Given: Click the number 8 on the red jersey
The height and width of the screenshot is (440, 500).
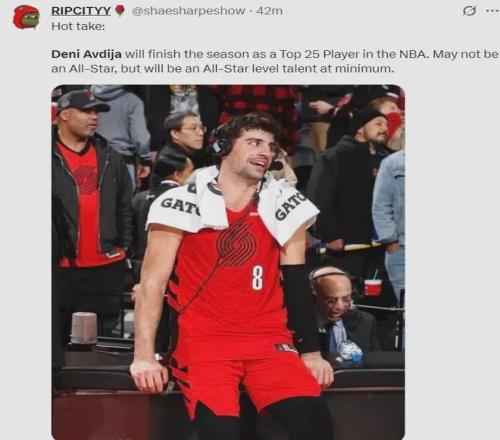Looking at the screenshot, I should click(x=257, y=278).
